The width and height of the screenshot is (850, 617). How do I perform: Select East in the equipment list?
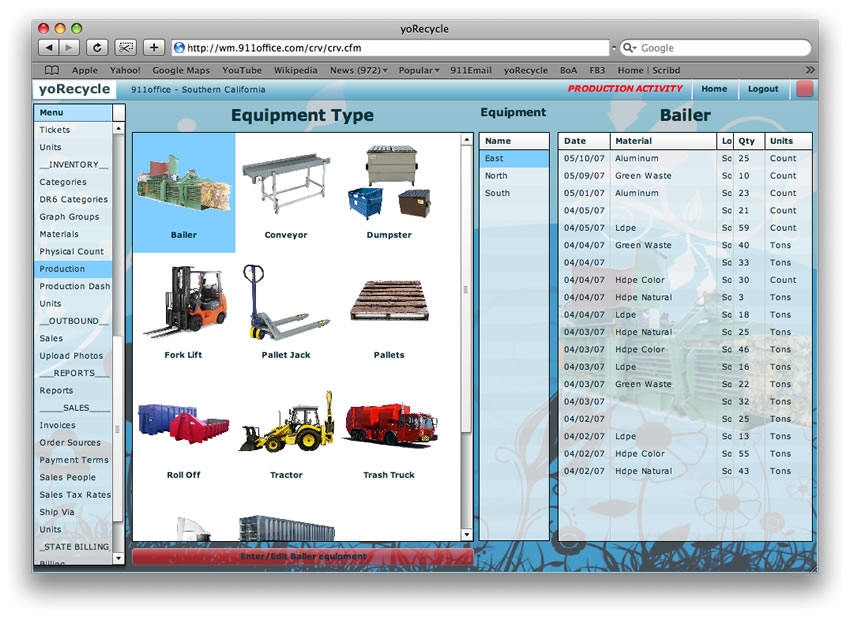click(x=514, y=158)
